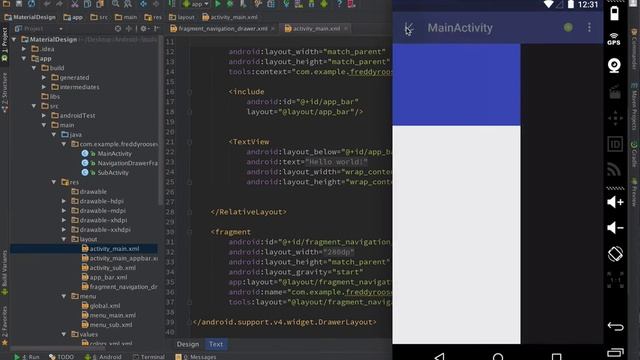640x360 pixels.
Task: Expand the intermediates folder arrow
Action: [x=44, y=87]
